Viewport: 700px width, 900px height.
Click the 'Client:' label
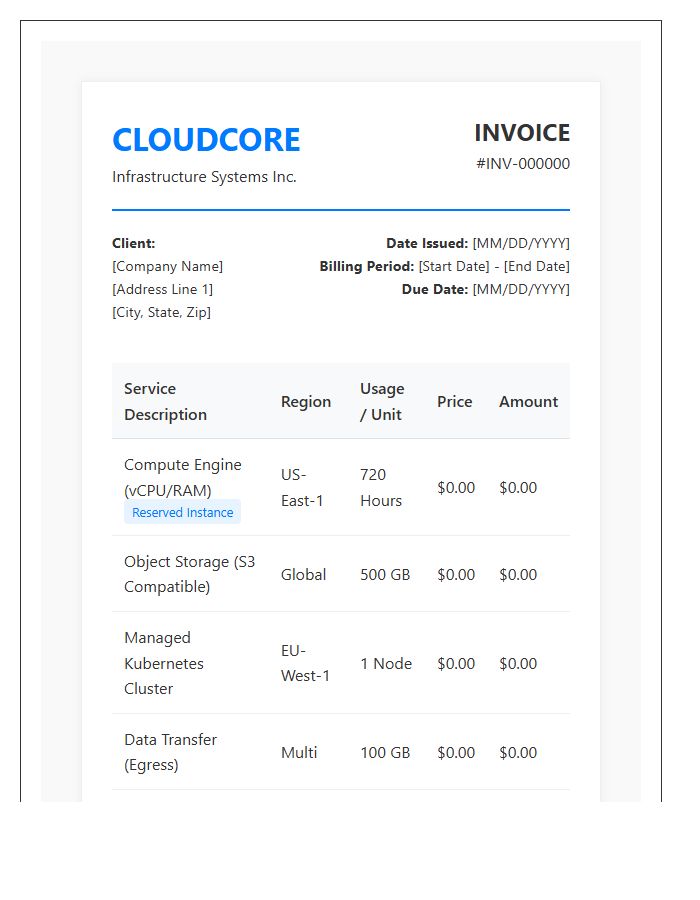pos(134,243)
